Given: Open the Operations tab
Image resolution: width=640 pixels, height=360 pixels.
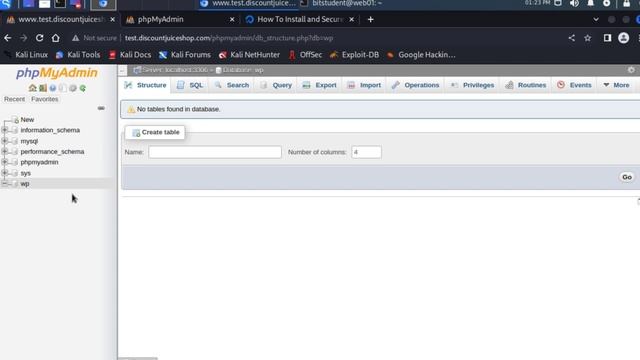Looking at the screenshot, I should [415, 85].
